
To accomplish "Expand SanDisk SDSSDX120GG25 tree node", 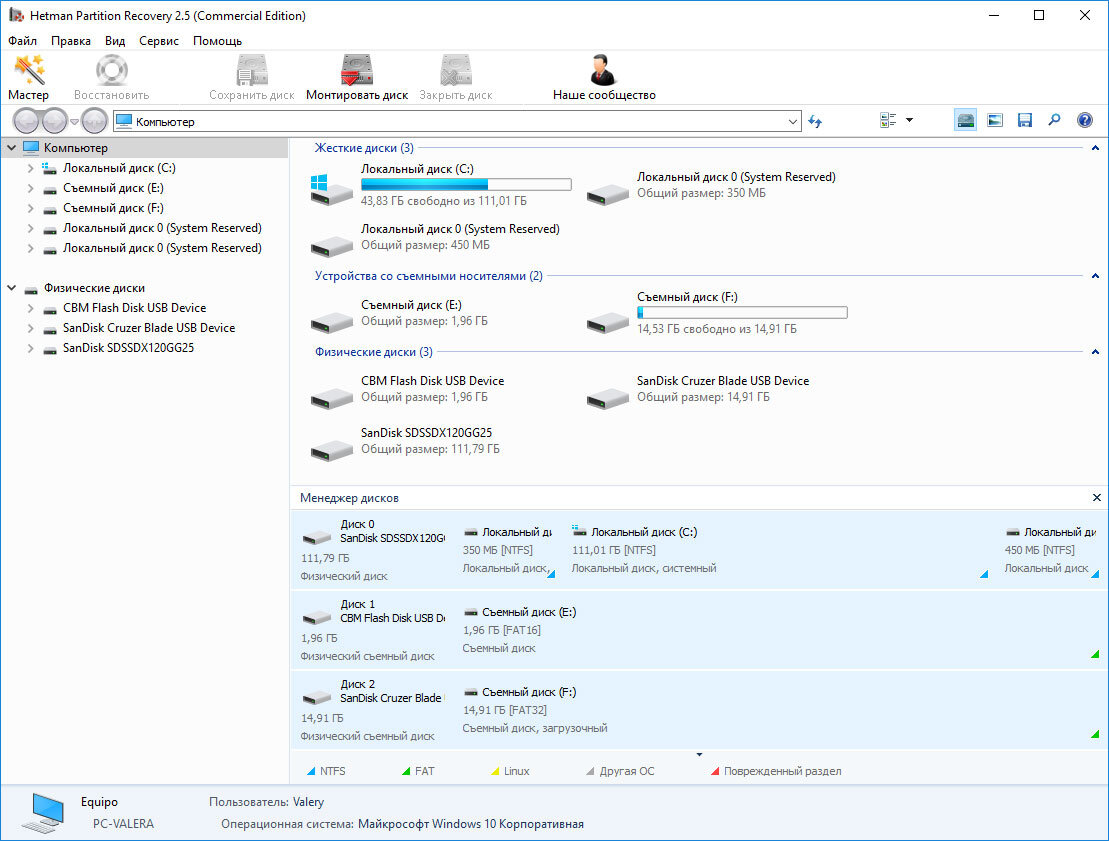I will tap(30, 348).
